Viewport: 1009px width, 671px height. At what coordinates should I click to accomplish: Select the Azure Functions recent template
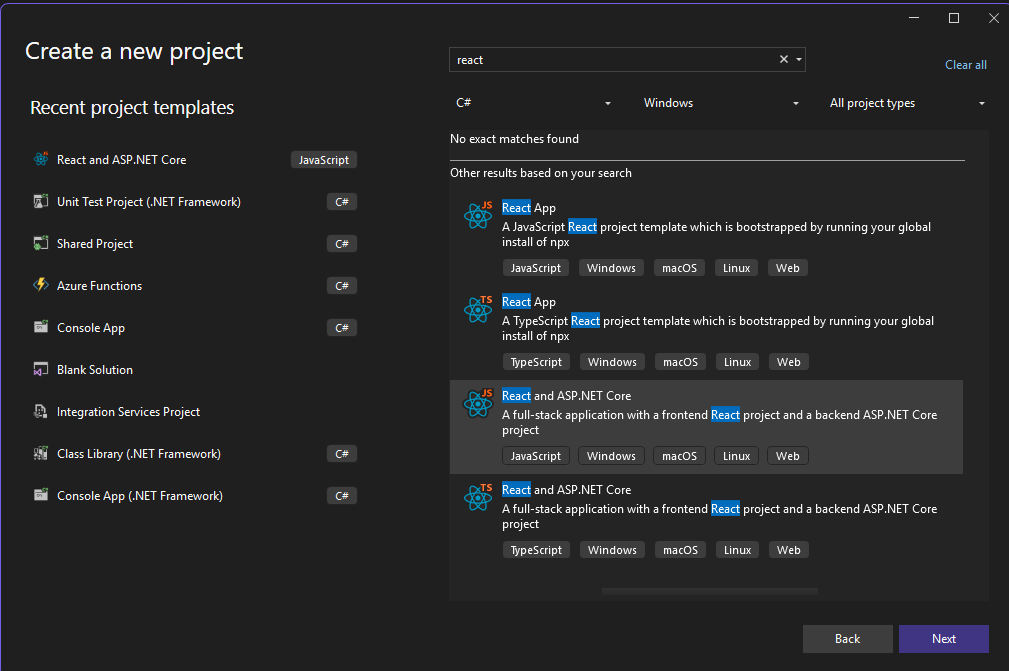194,286
